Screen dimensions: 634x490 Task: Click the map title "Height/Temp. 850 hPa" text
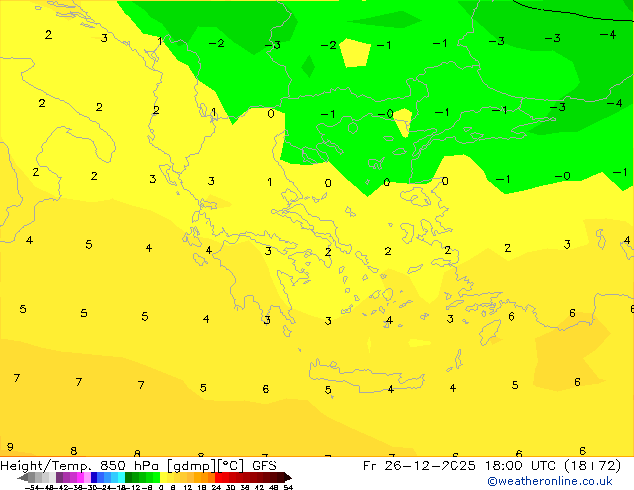(81, 466)
